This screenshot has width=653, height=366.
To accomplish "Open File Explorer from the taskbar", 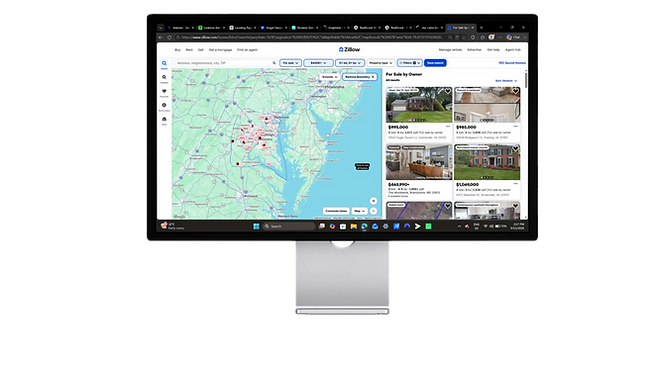I will tap(353, 226).
